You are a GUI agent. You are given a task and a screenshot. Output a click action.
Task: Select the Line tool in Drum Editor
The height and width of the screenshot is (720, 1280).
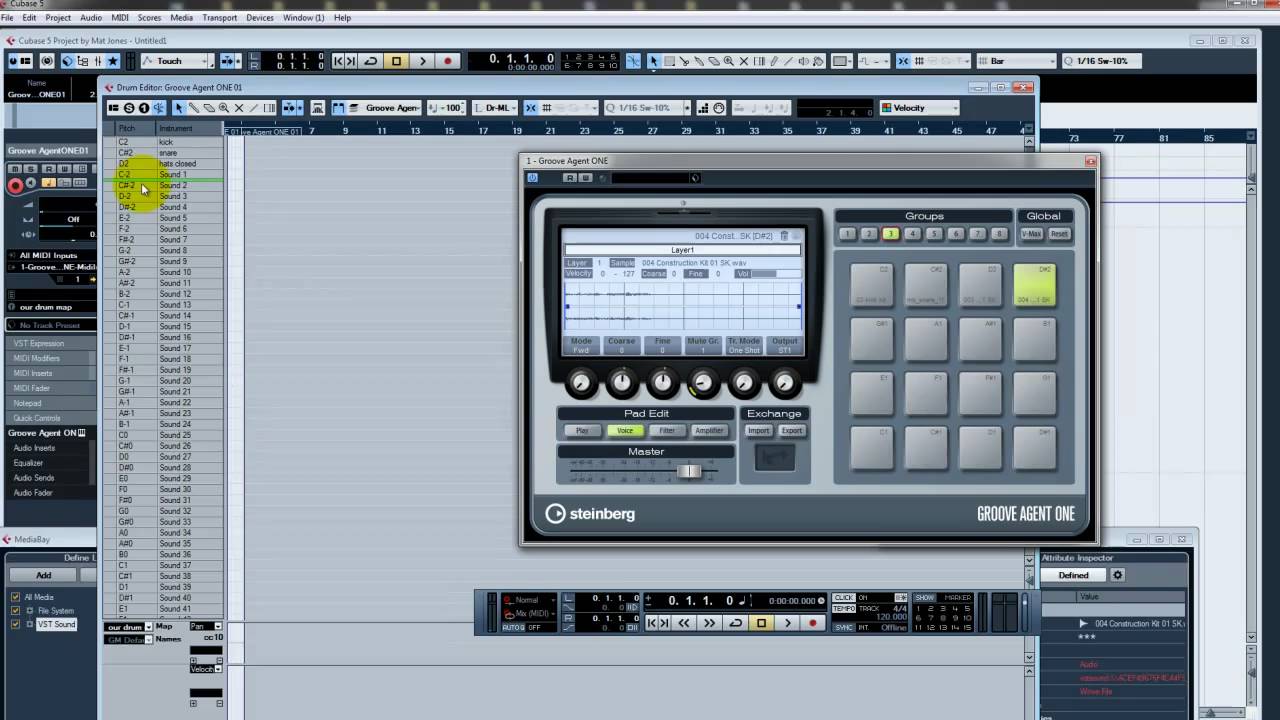254,108
